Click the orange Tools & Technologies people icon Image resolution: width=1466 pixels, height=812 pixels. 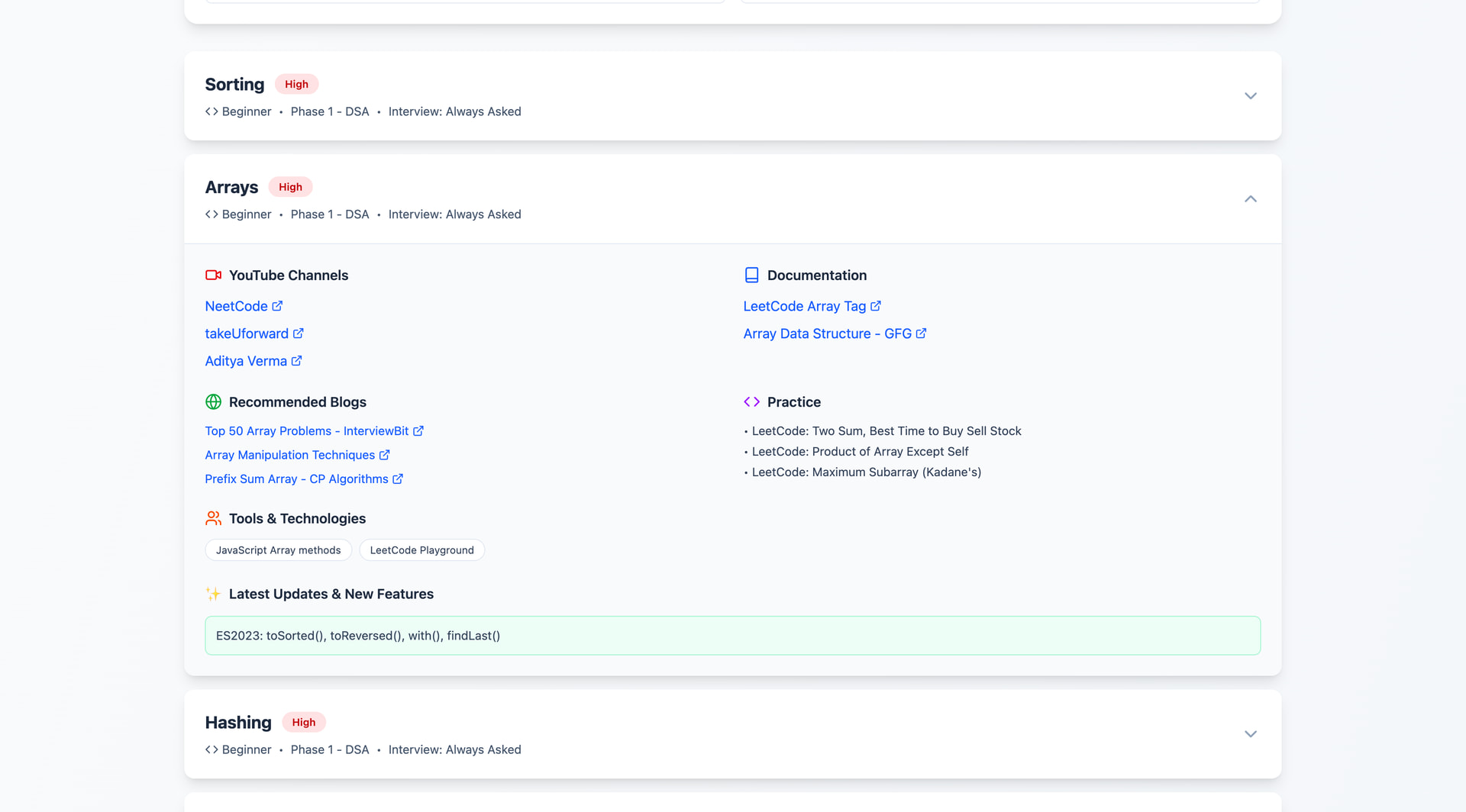[x=213, y=519]
